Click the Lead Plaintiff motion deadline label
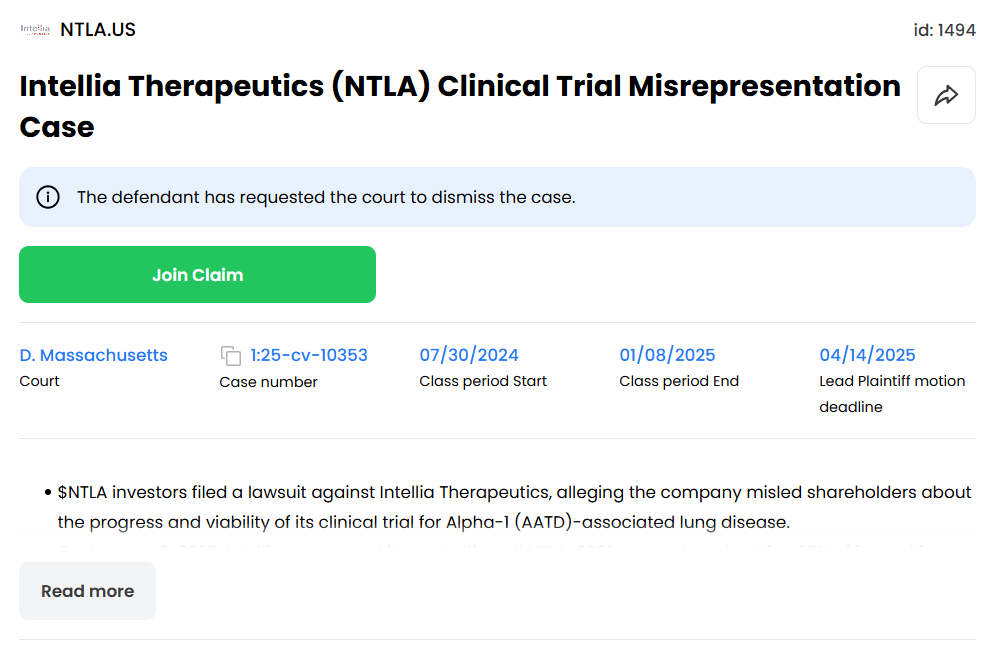 tap(892, 394)
